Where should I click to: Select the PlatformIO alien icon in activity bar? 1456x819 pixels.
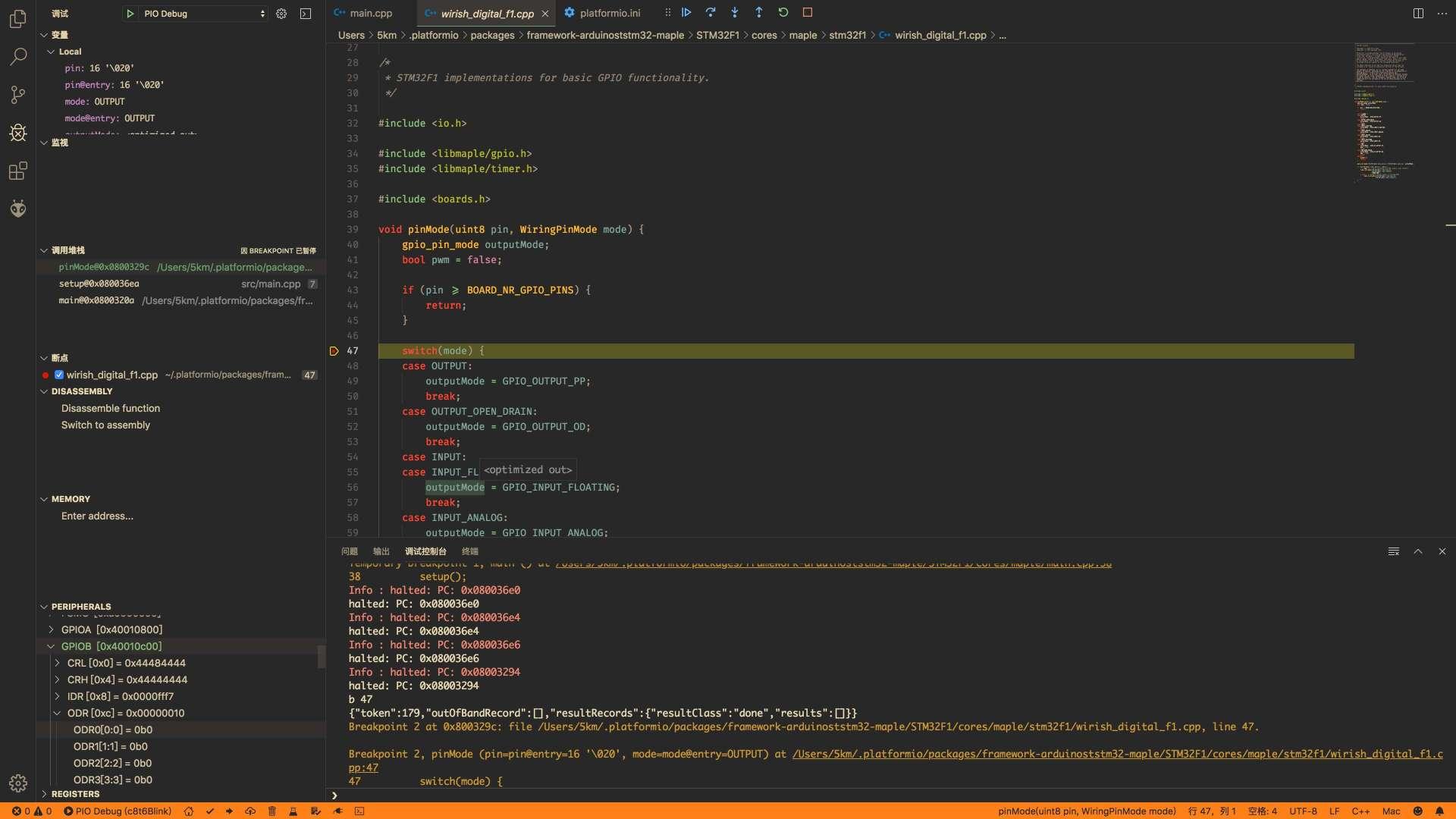tap(17, 209)
